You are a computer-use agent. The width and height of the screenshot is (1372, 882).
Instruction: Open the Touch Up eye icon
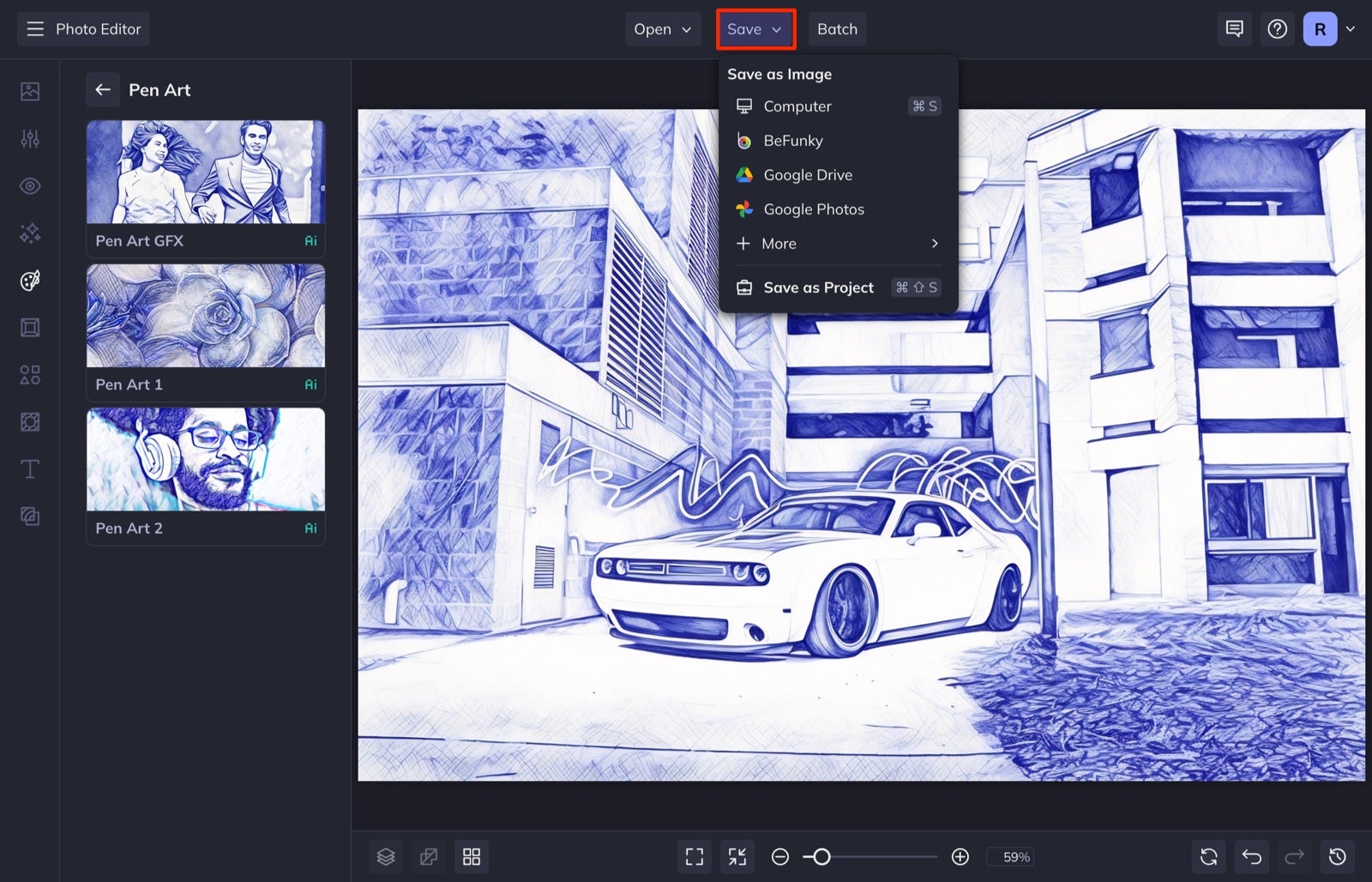pos(29,185)
